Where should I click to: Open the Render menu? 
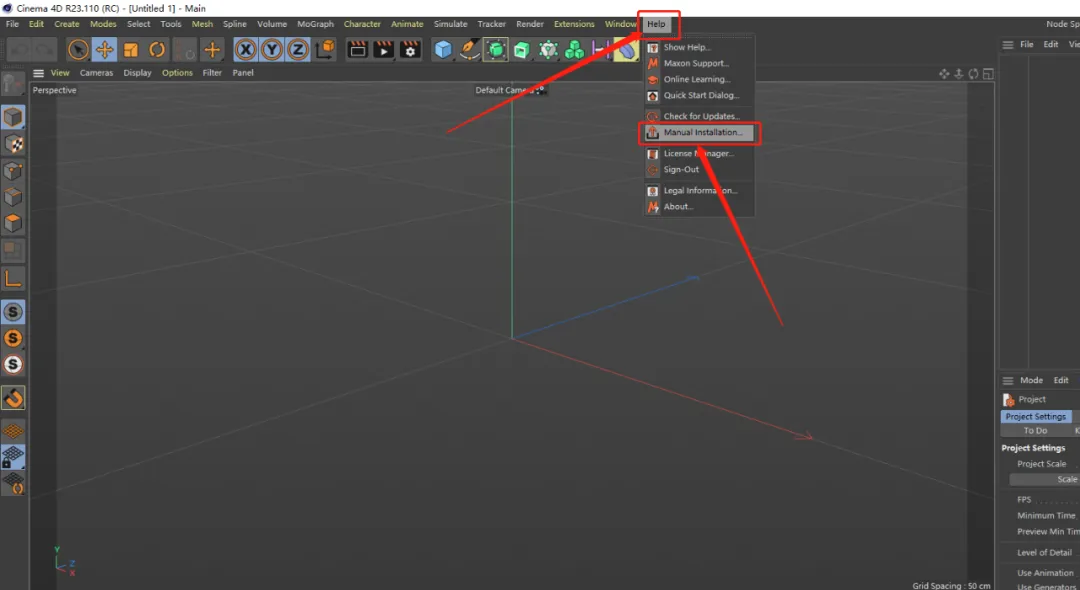[x=530, y=24]
